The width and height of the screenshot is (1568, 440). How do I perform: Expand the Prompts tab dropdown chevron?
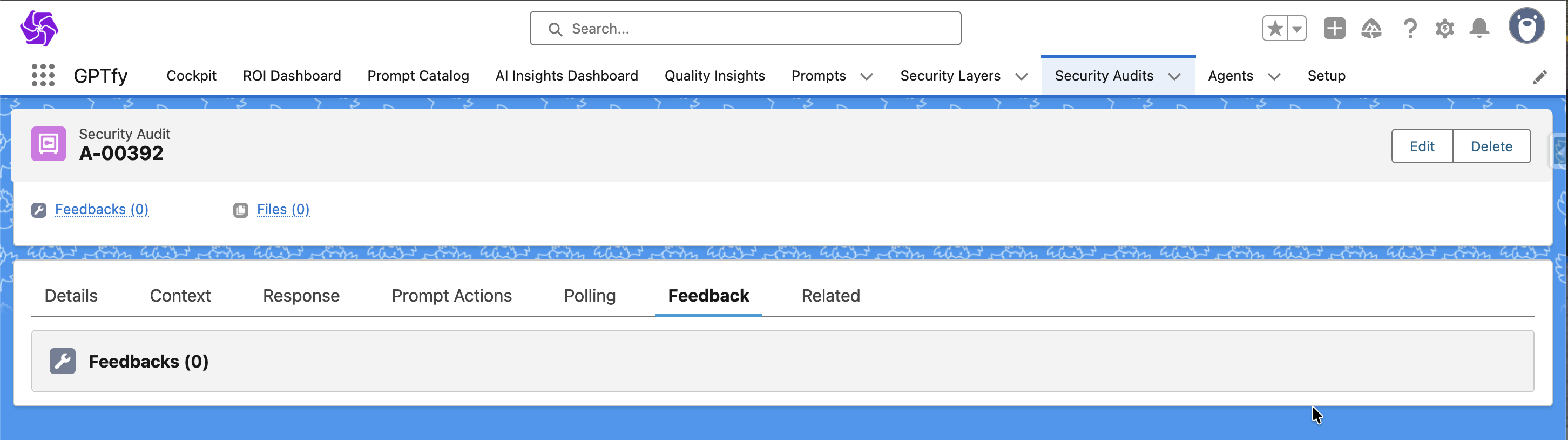(x=866, y=77)
